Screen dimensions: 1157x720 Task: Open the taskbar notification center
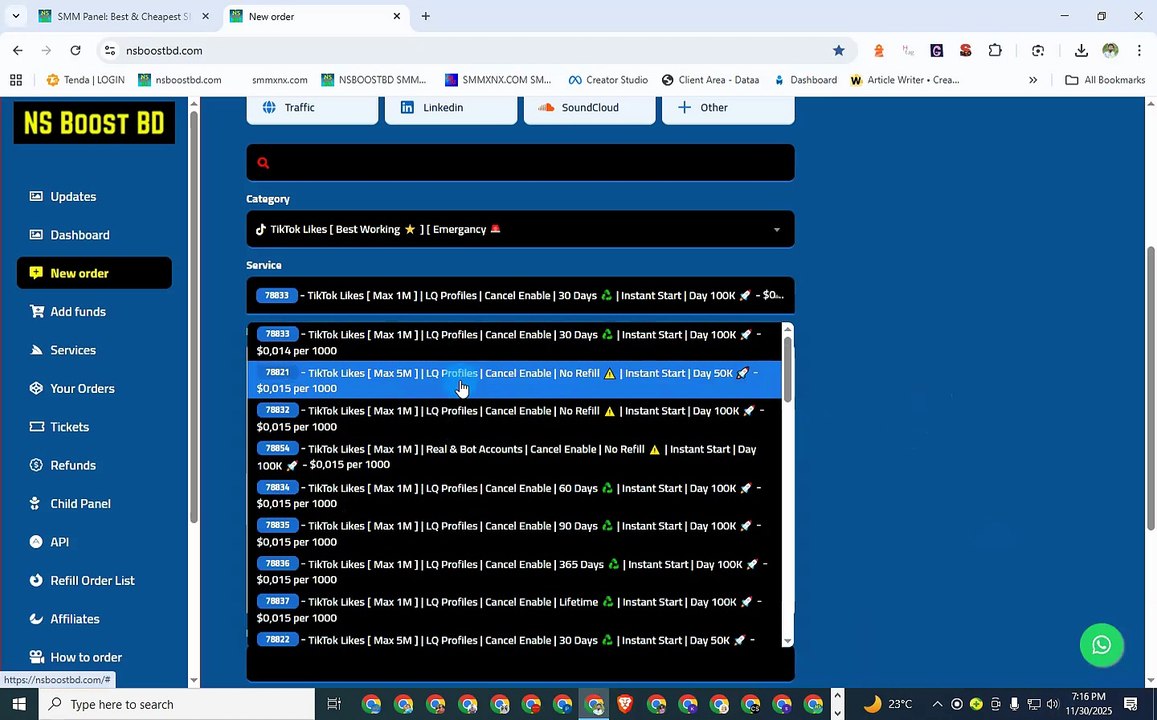pos(1130,704)
